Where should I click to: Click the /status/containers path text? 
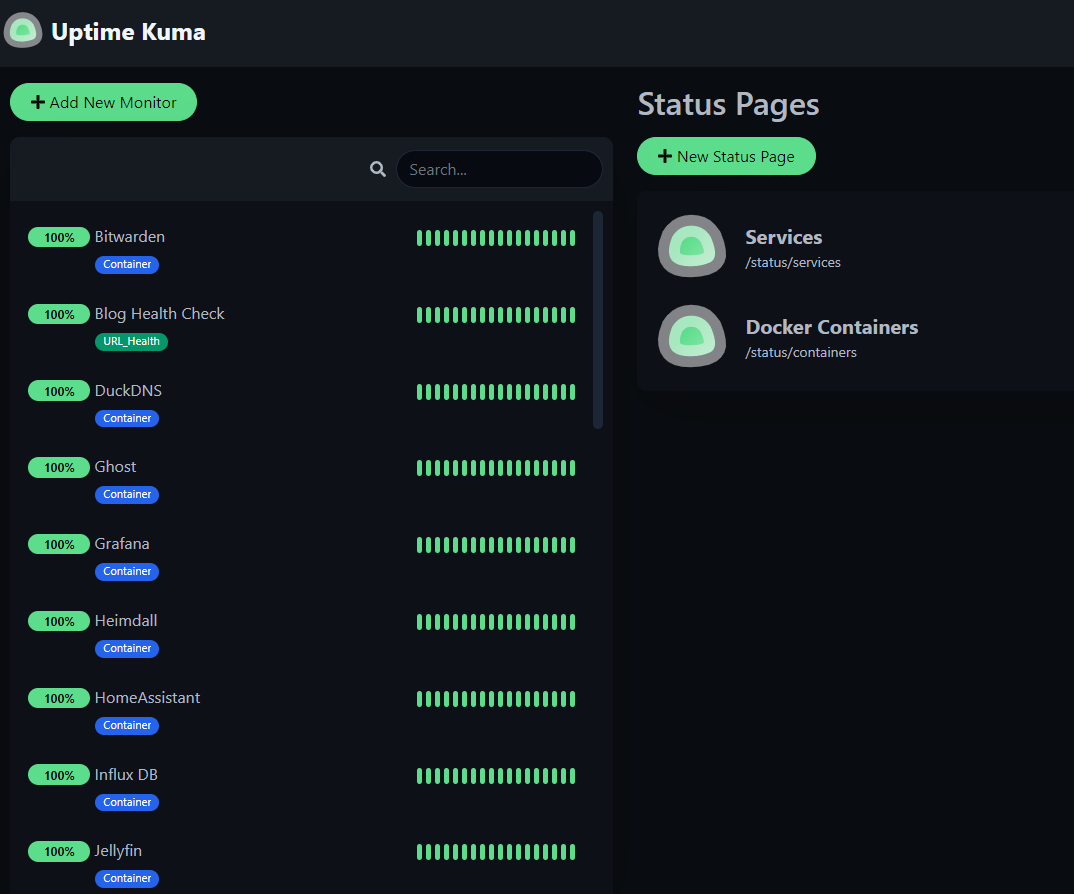click(x=801, y=352)
